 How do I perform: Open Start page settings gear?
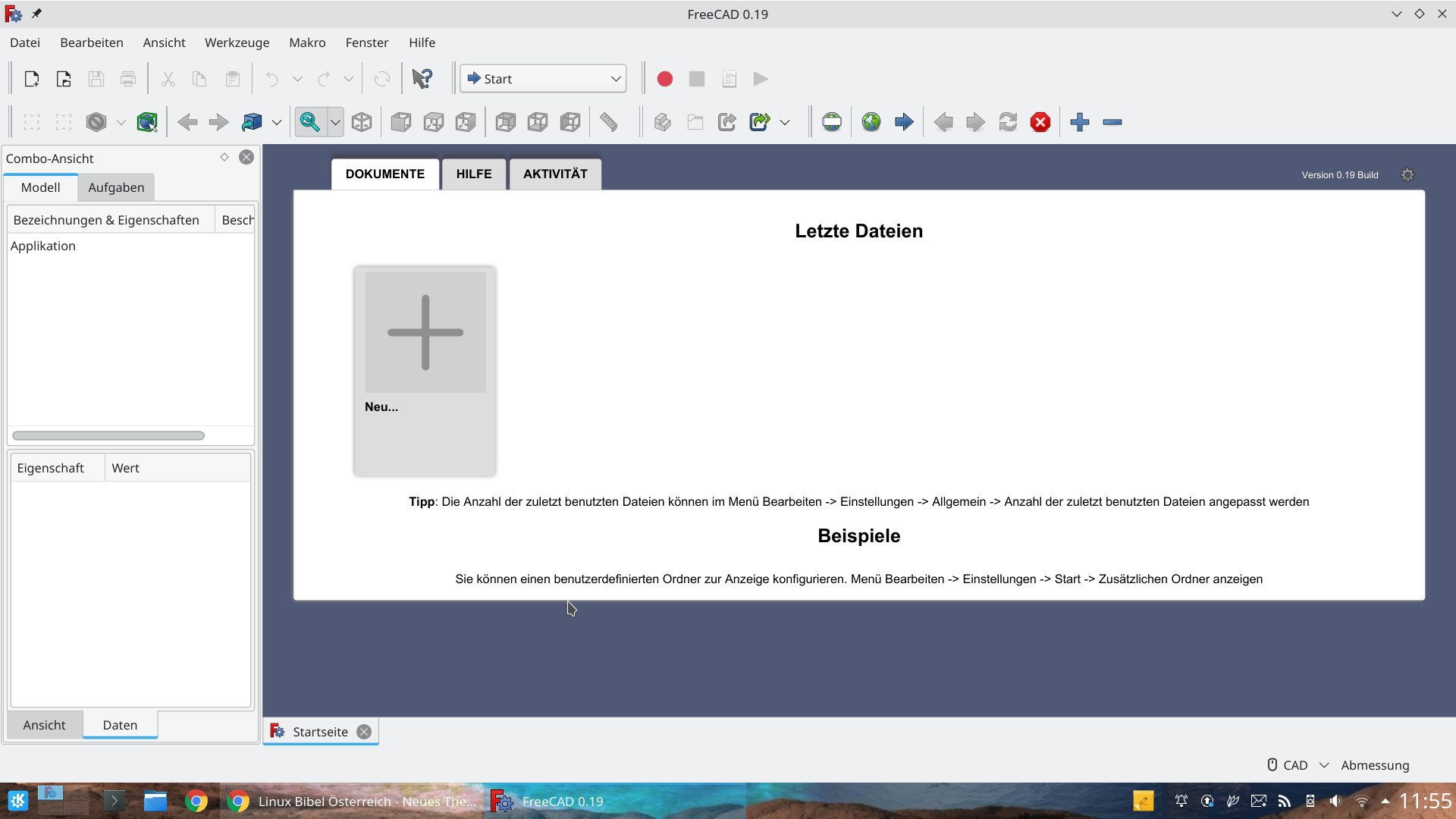pyautogui.click(x=1407, y=174)
